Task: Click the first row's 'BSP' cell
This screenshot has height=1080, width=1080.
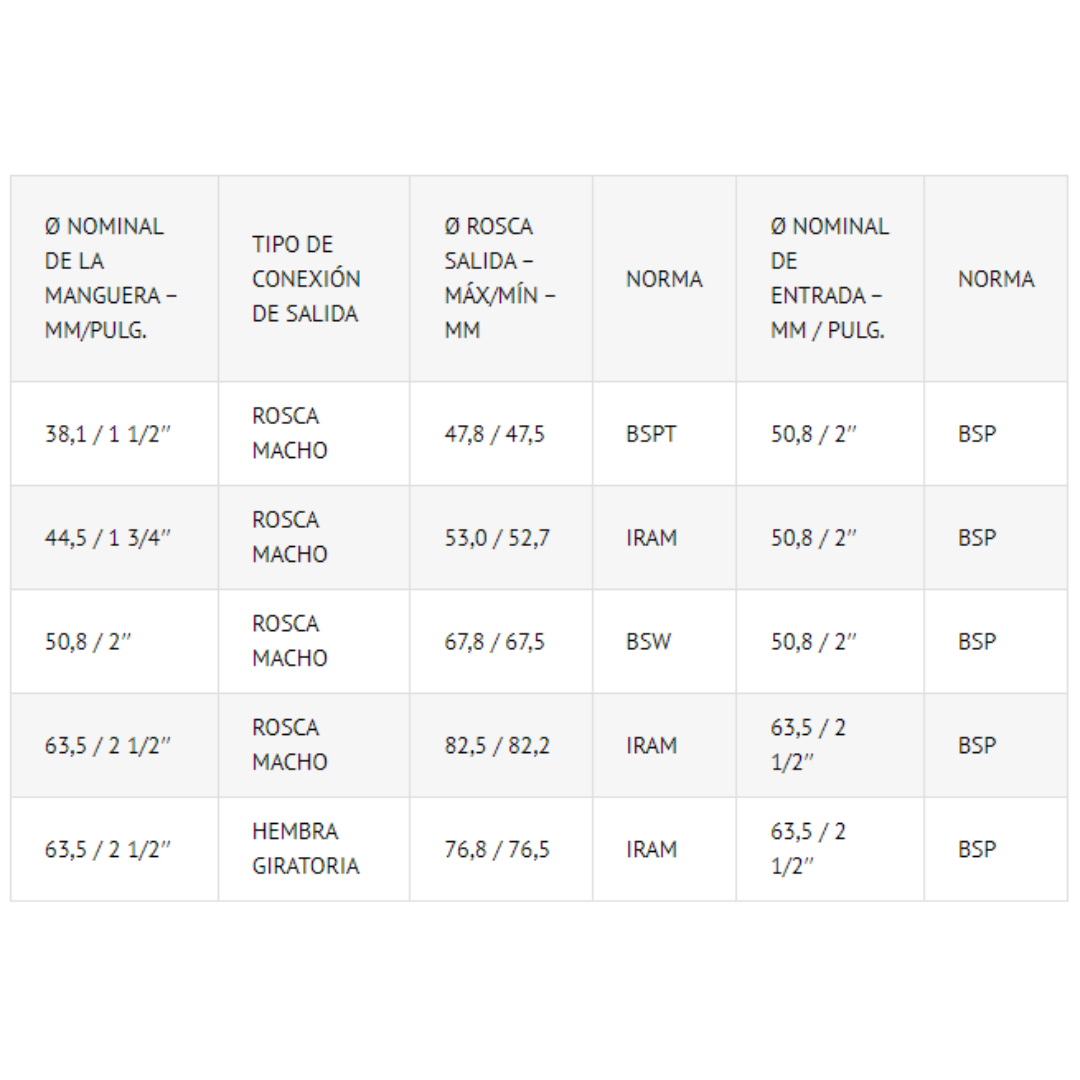Action: coord(996,434)
